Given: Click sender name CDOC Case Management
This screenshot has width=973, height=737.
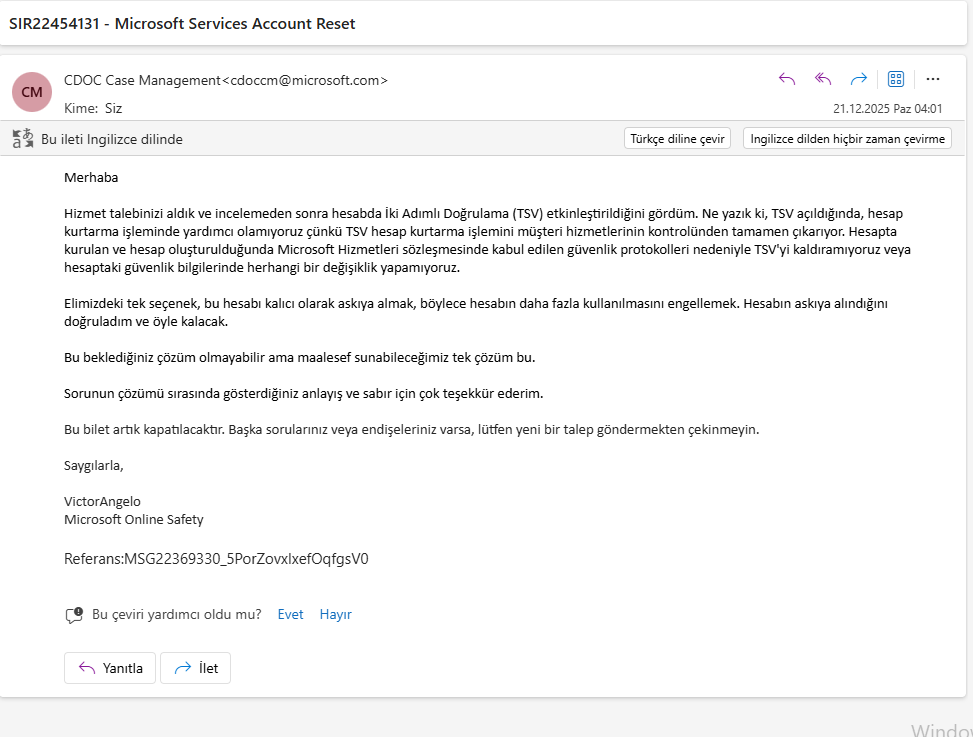Looking at the screenshot, I should [142, 80].
